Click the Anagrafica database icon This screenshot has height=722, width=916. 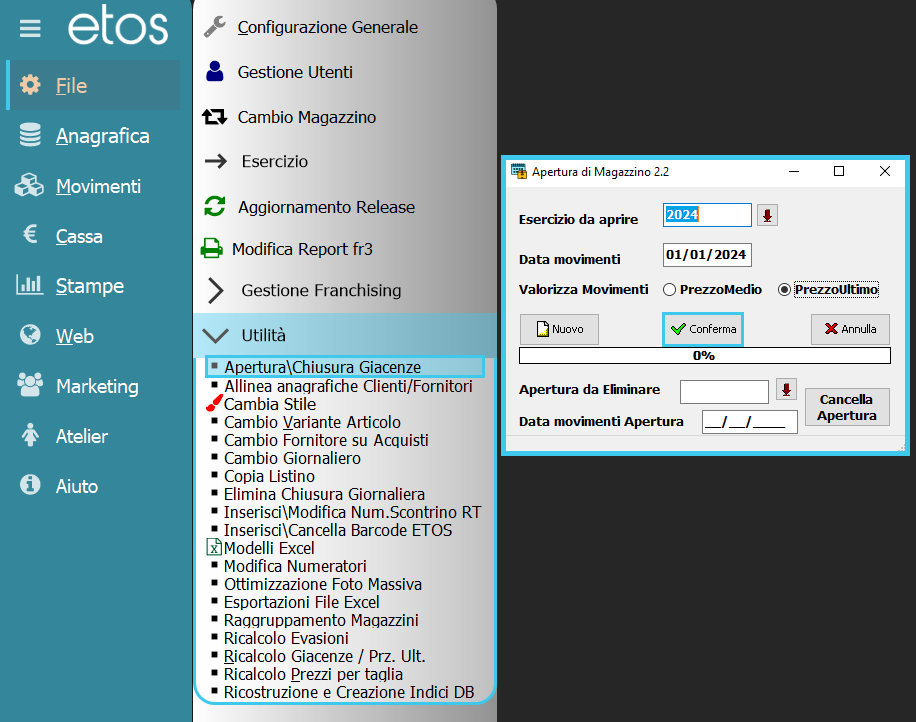tap(30, 135)
